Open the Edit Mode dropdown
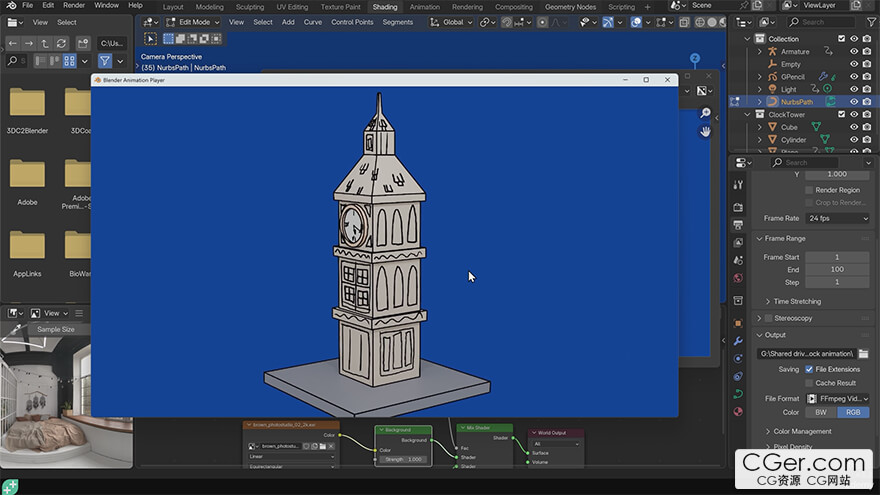This screenshot has width=880, height=495. [x=192, y=22]
